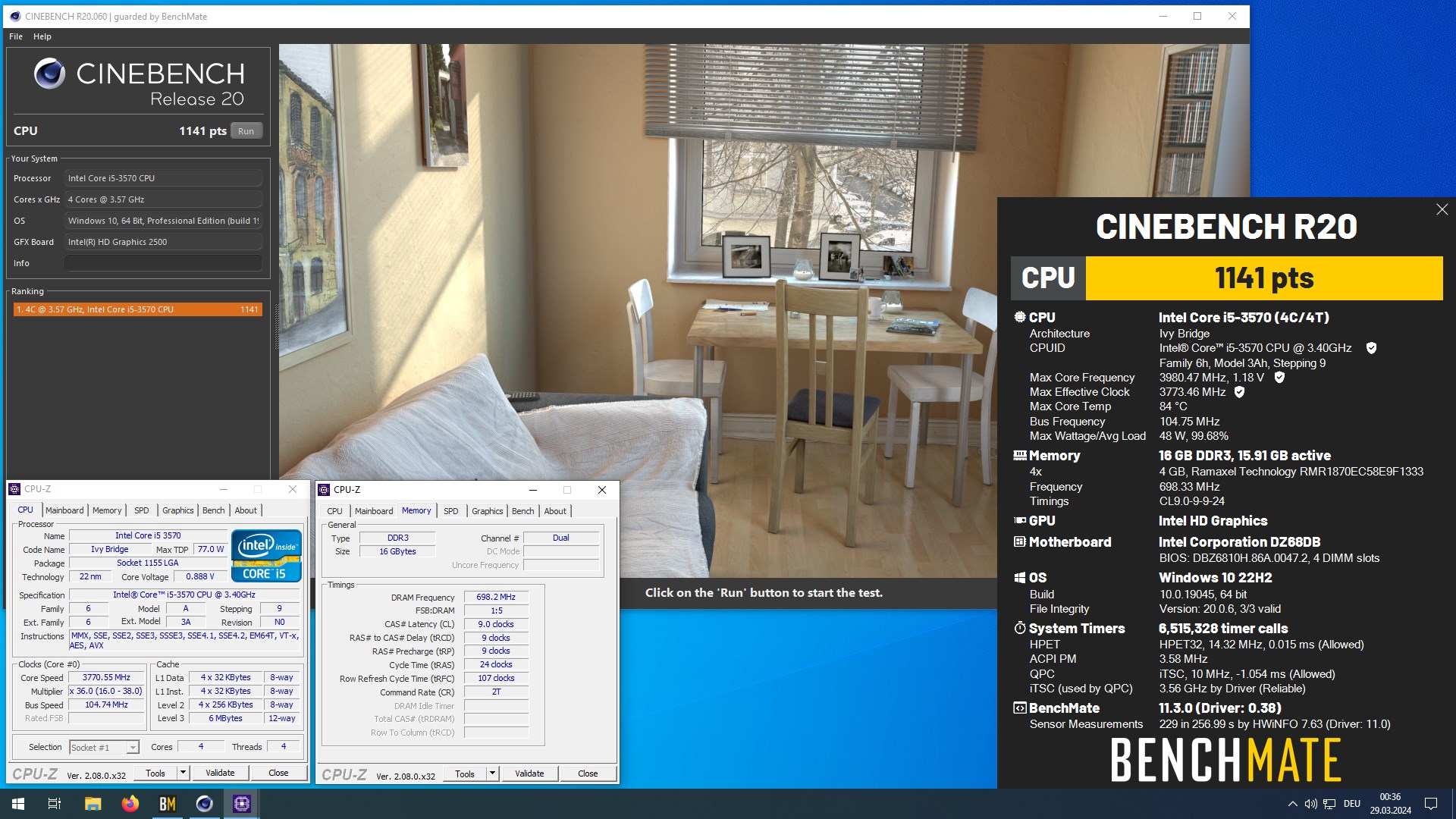Click the Cinebench title bar app icon

pyautogui.click(x=14, y=16)
